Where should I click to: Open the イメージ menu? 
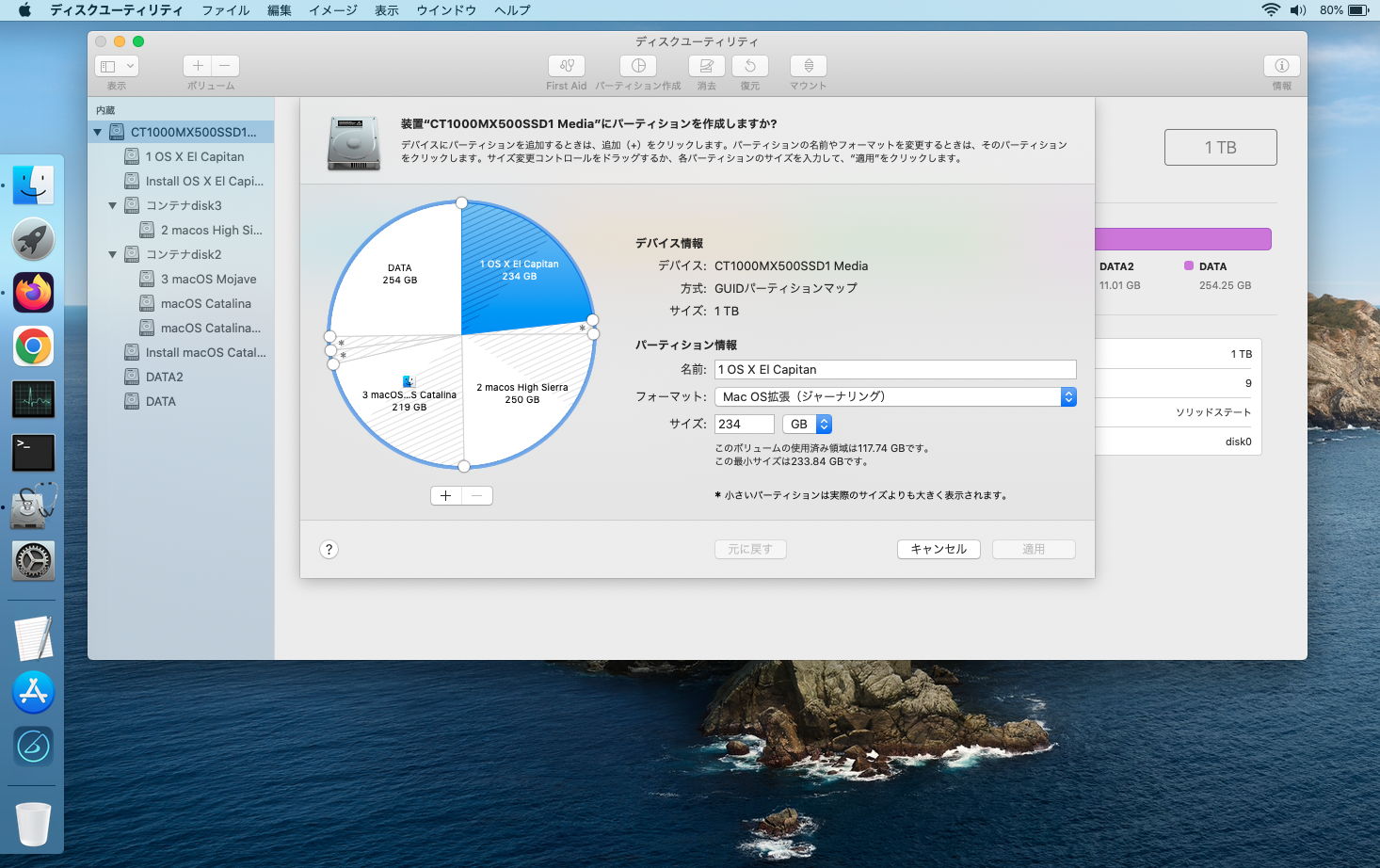pyautogui.click(x=333, y=10)
